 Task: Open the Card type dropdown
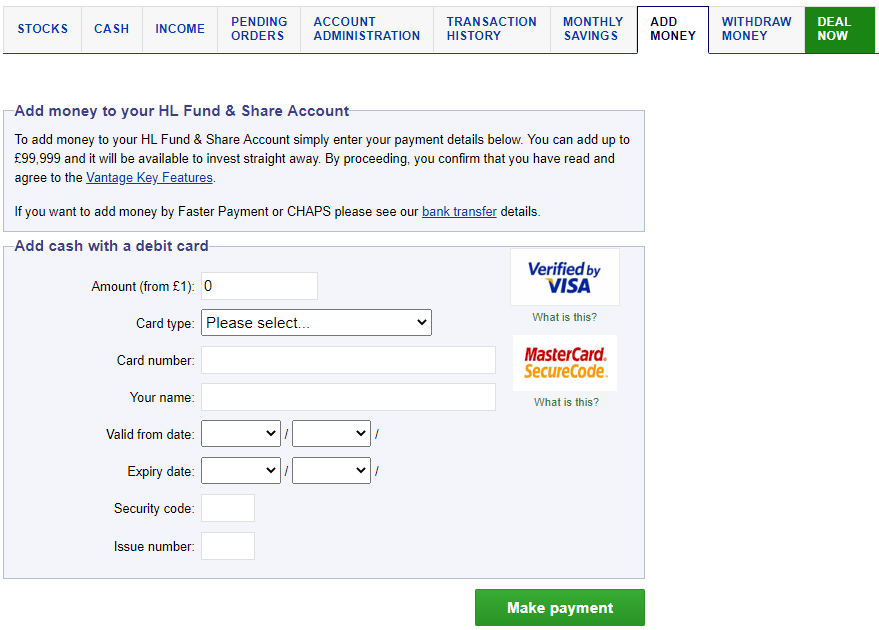(316, 323)
